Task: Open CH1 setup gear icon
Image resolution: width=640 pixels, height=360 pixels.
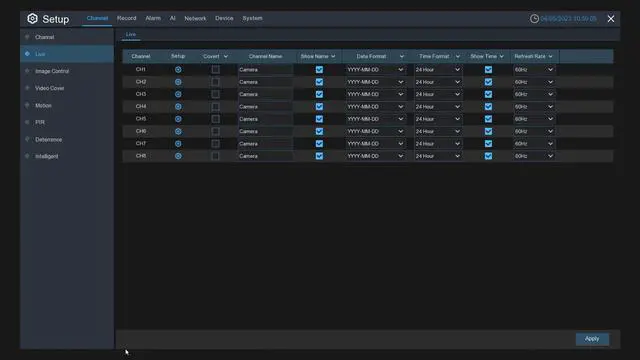Action: tap(178, 70)
